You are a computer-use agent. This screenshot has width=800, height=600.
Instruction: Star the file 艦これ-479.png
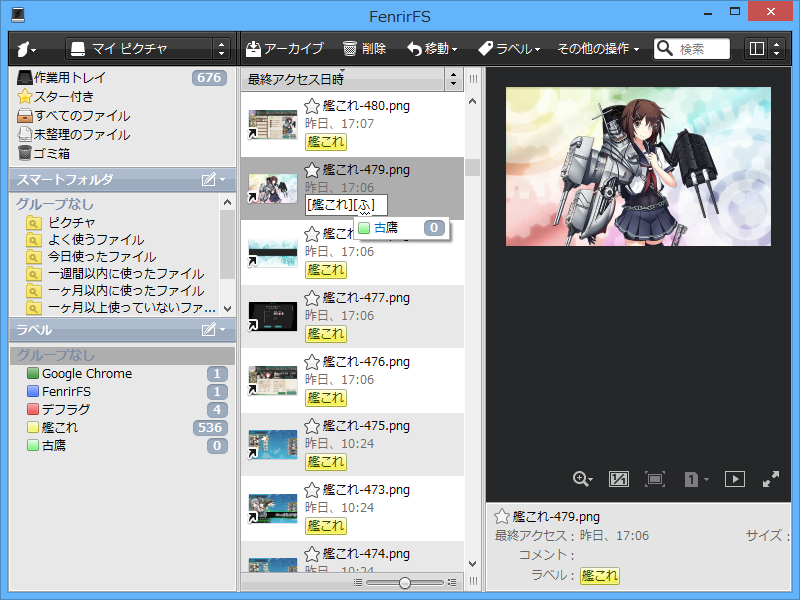pos(312,170)
